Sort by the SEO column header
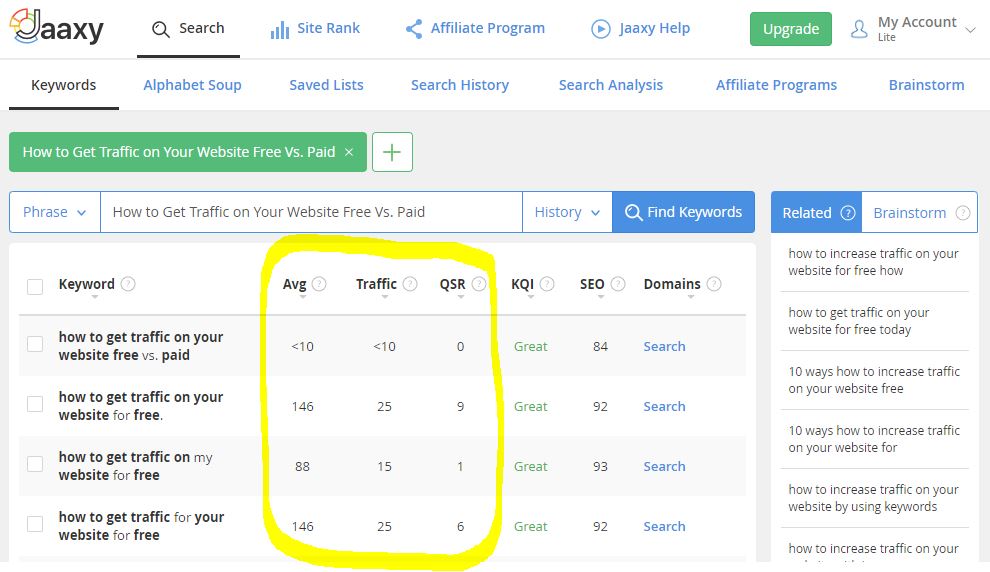 [592, 284]
